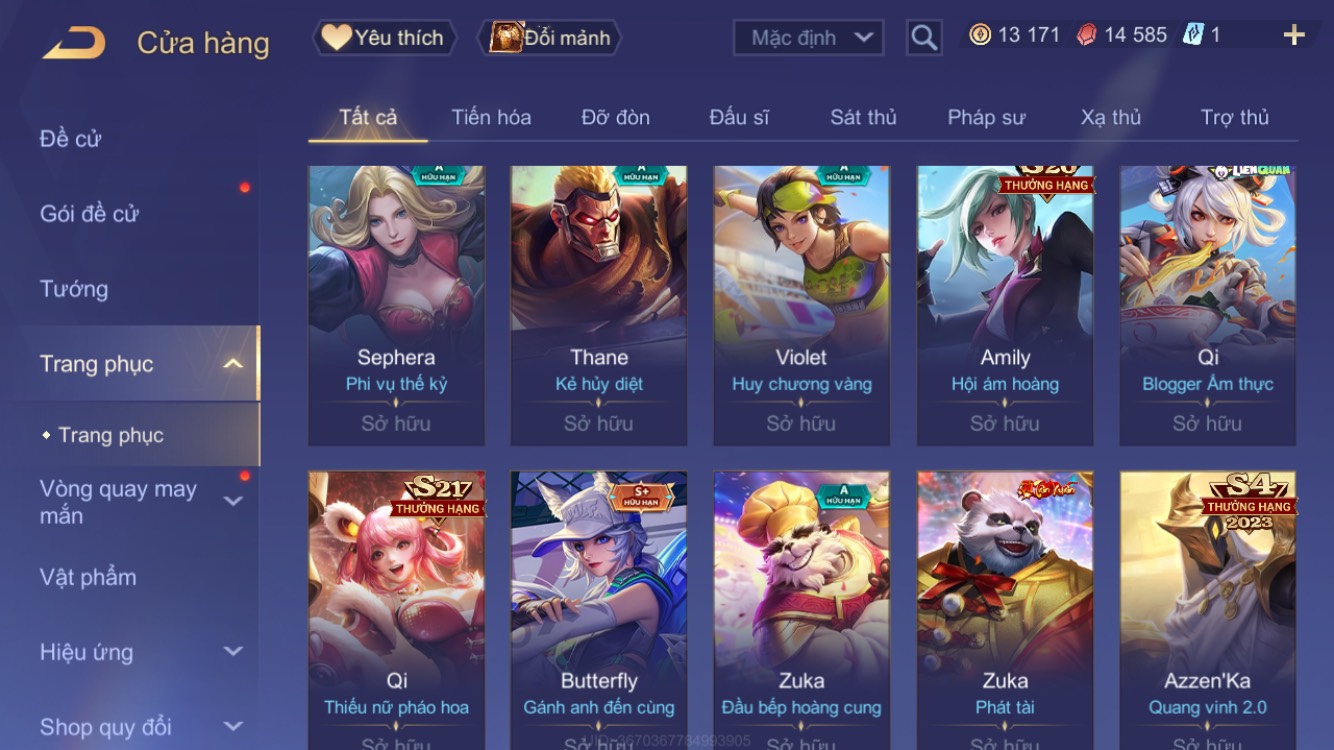Tap the plus icon to add currency
The image size is (1334, 750).
pos(1294,36)
